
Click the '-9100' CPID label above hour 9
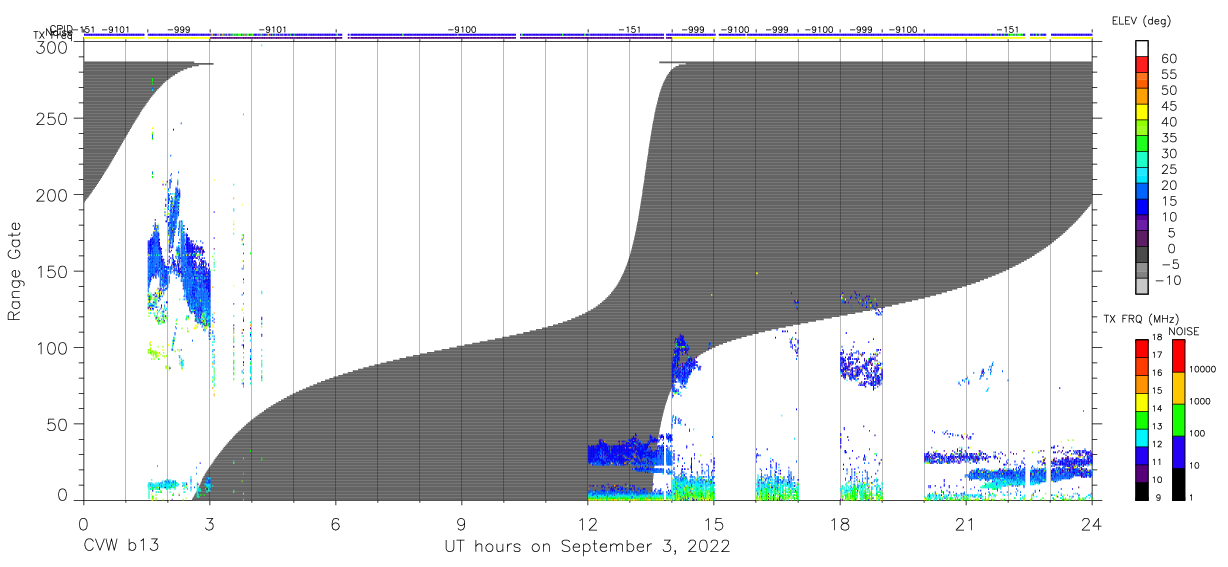(x=462, y=30)
